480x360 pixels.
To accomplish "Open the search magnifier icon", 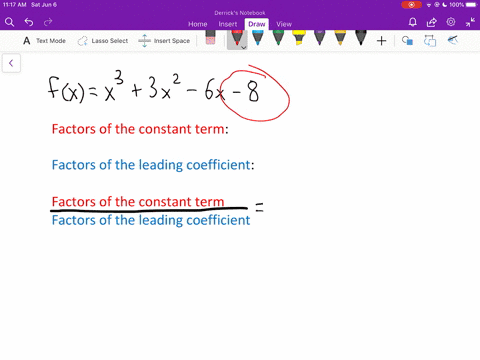I will click(x=9, y=22).
